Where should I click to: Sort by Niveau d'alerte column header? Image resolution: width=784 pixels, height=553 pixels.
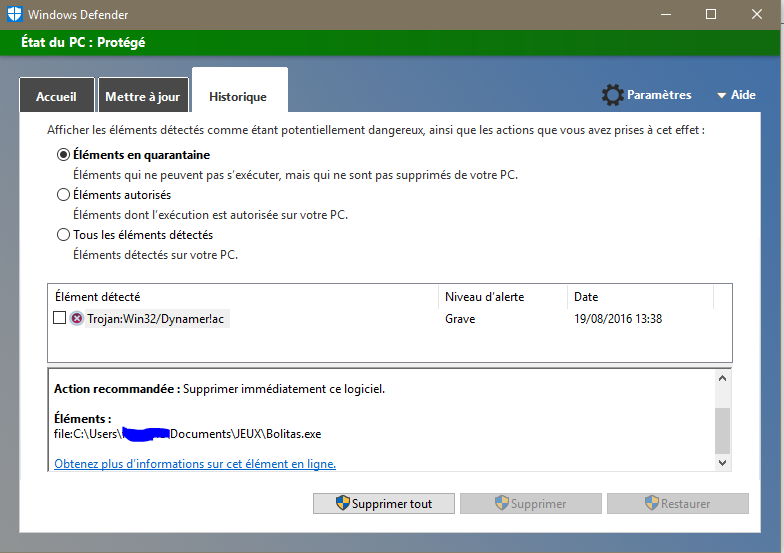pos(503,296)
